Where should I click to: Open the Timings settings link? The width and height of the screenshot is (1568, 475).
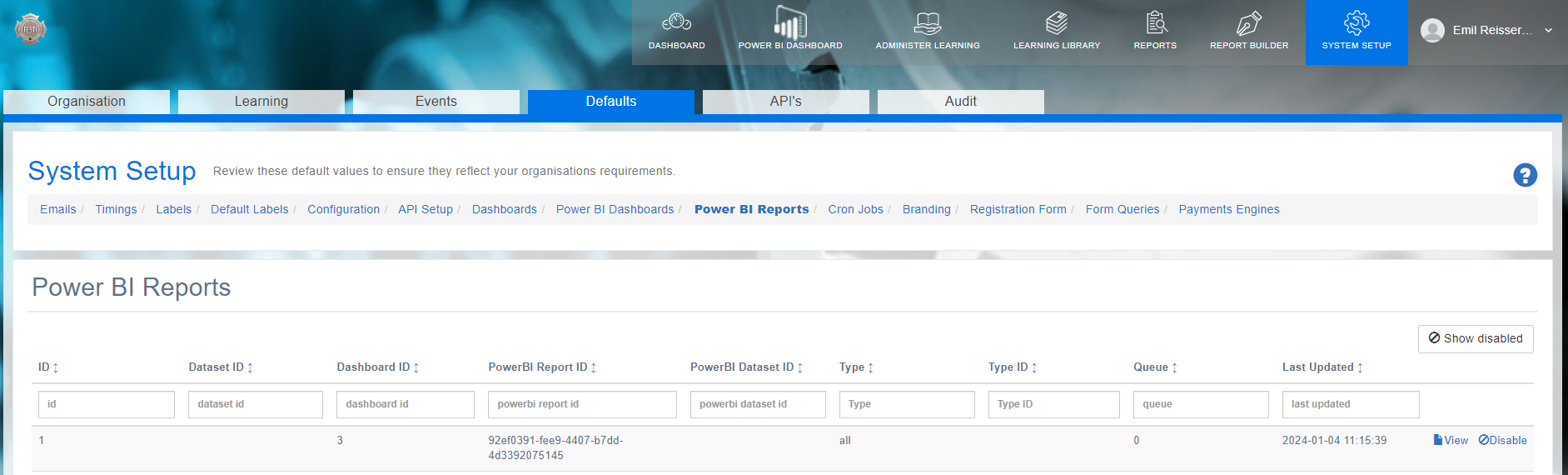[x=116, y=209]
